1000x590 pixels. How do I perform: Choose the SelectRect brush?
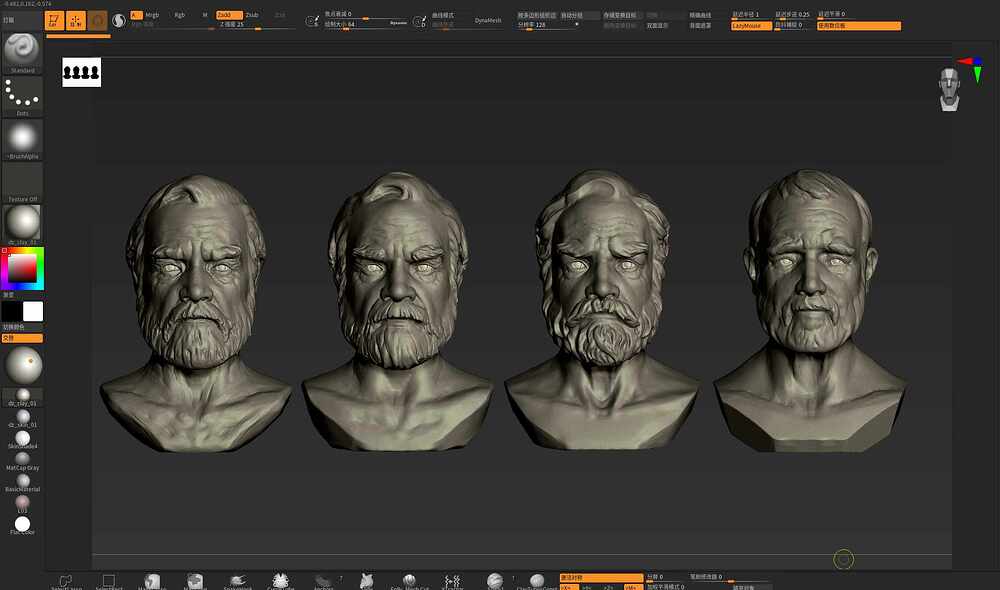tap(108, 582)
